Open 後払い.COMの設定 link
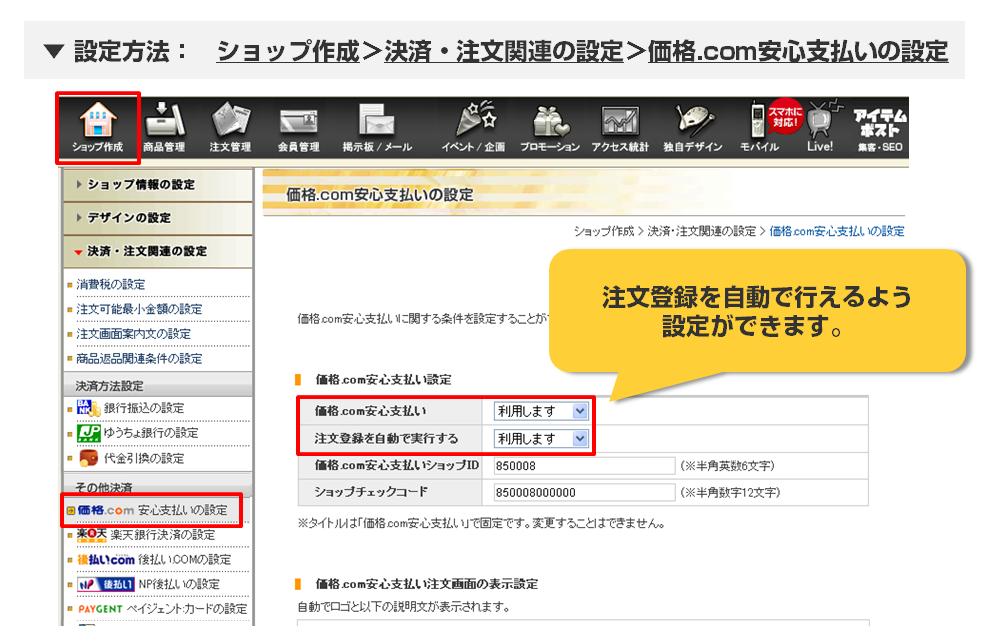This screenshot has width=1000, height=643. pos(184,559)
